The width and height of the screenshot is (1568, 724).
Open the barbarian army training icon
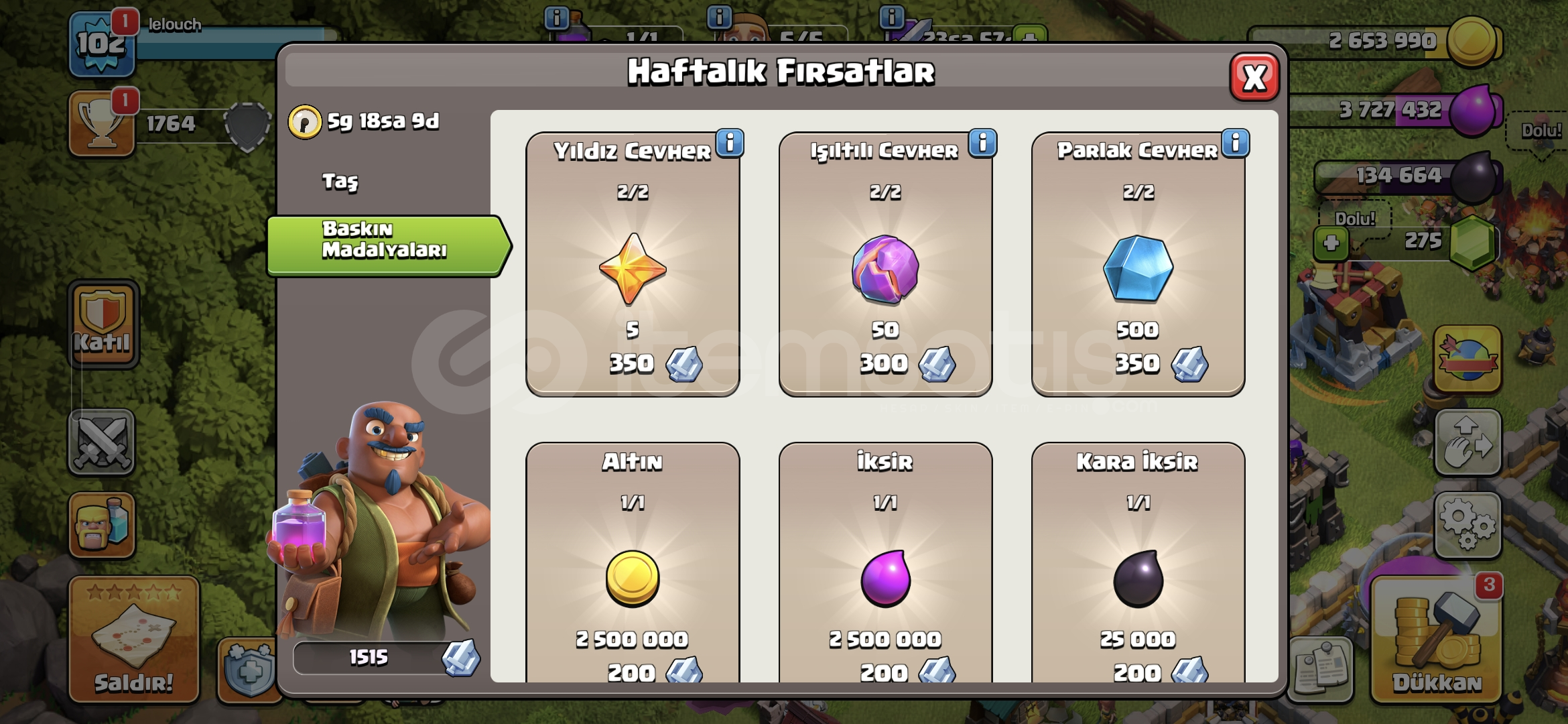tap(102, 526)
